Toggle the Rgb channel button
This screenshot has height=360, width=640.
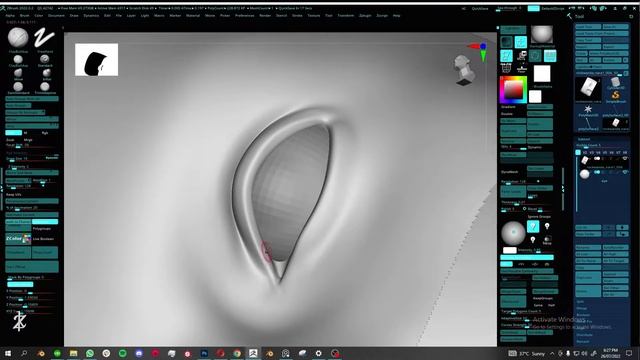(x=45, y=133)
